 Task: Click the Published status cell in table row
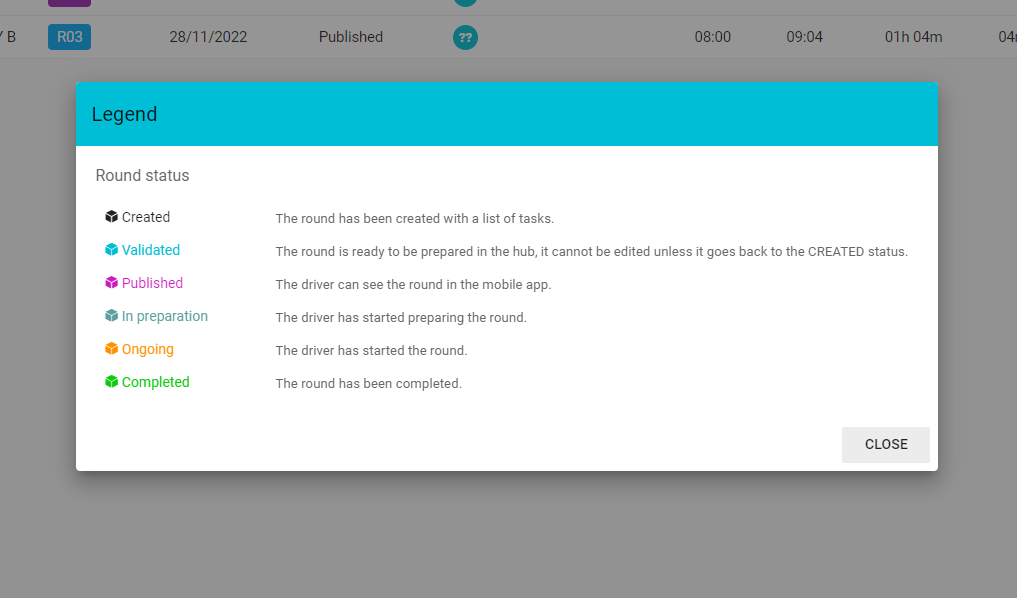pos(351,37)
